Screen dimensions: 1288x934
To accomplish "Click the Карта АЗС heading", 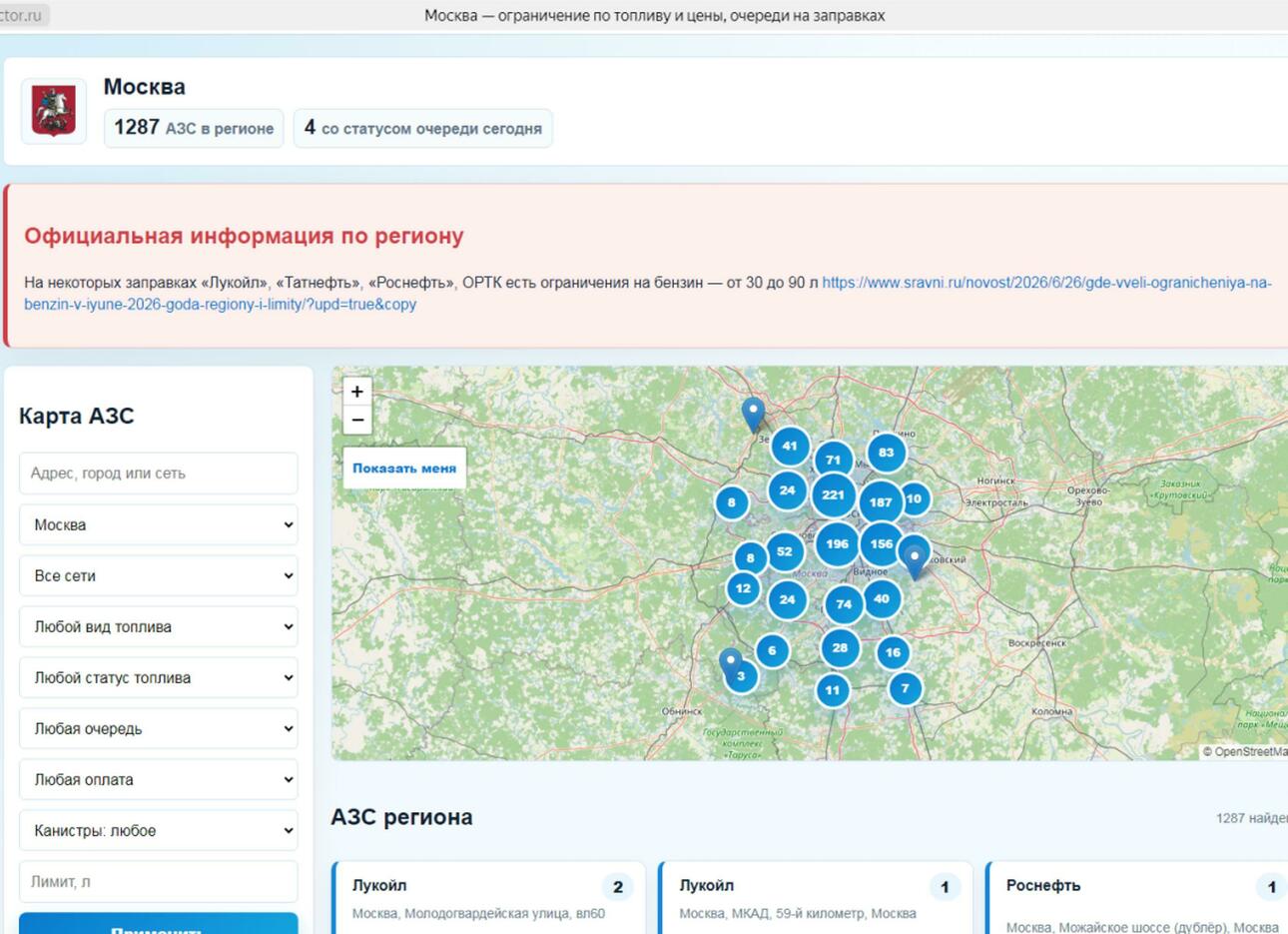I will pos(76,416).
